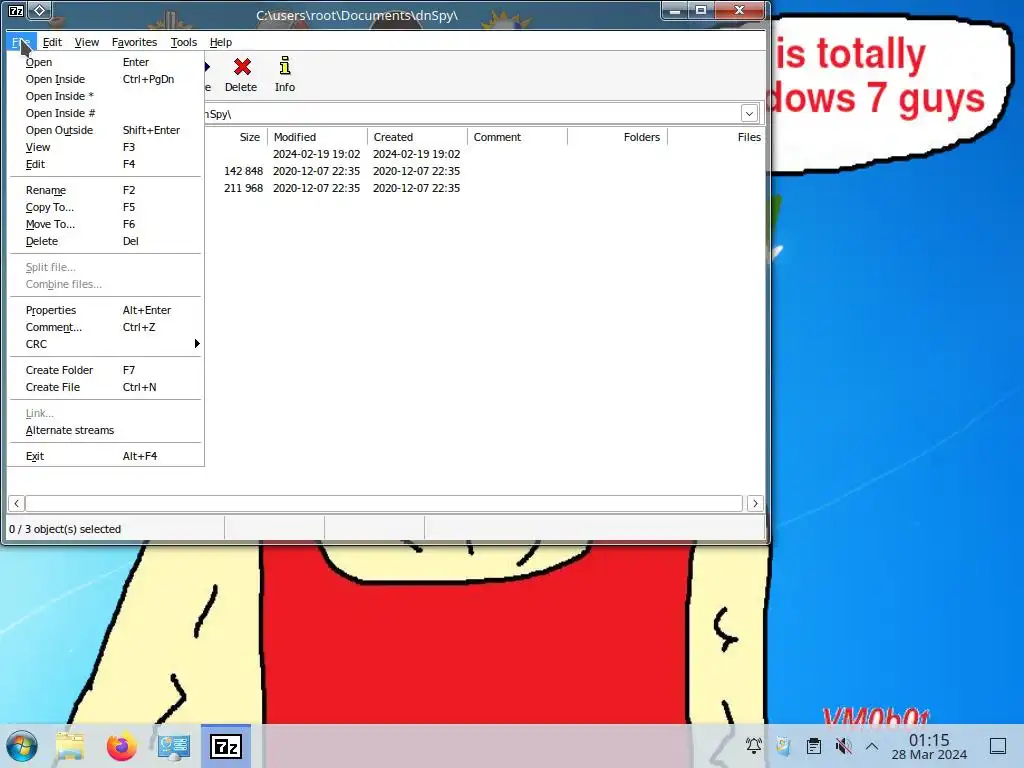The image size is (1024, 768).
Task: Open Properties from File menu
Action: (x=106, y=310)
